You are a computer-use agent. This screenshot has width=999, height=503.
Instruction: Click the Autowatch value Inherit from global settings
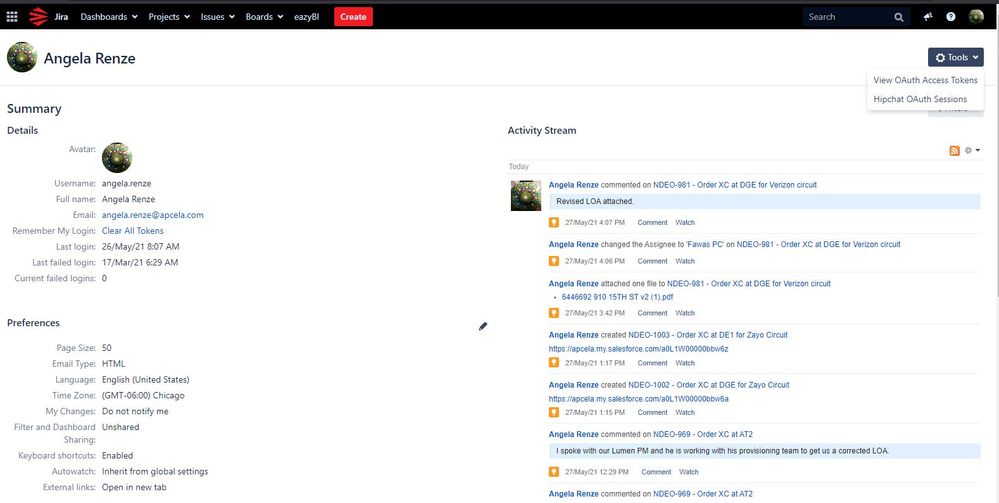(155, 472)
